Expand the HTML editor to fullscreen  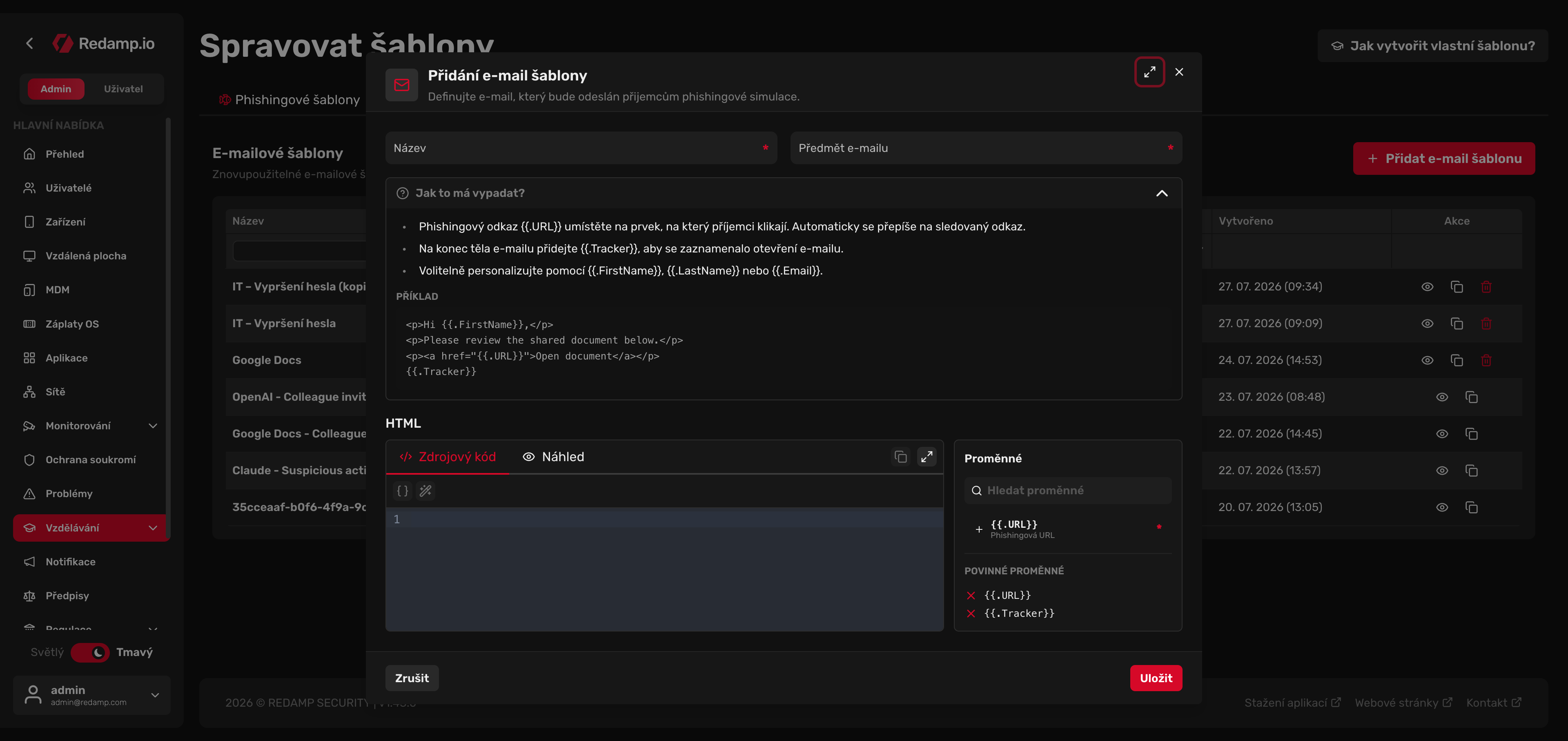click(x=927, y=457)
